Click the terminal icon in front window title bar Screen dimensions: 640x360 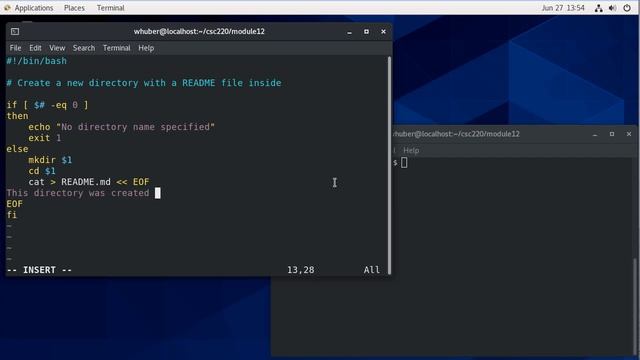click(x=15, y=31)
